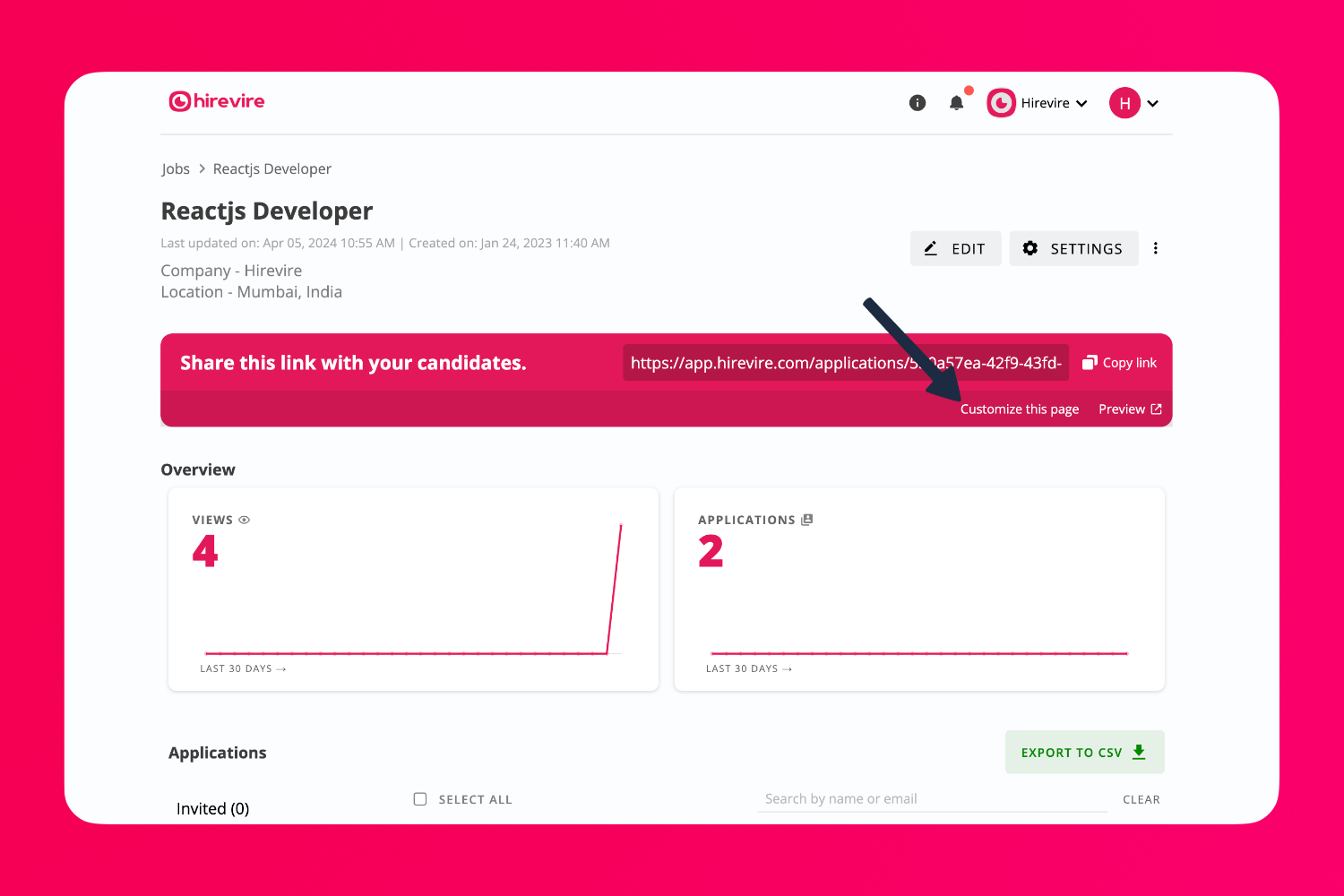
Task: Expand the user account dropdown arrow
Action: pyautogui.click(x=1153, y=103)
